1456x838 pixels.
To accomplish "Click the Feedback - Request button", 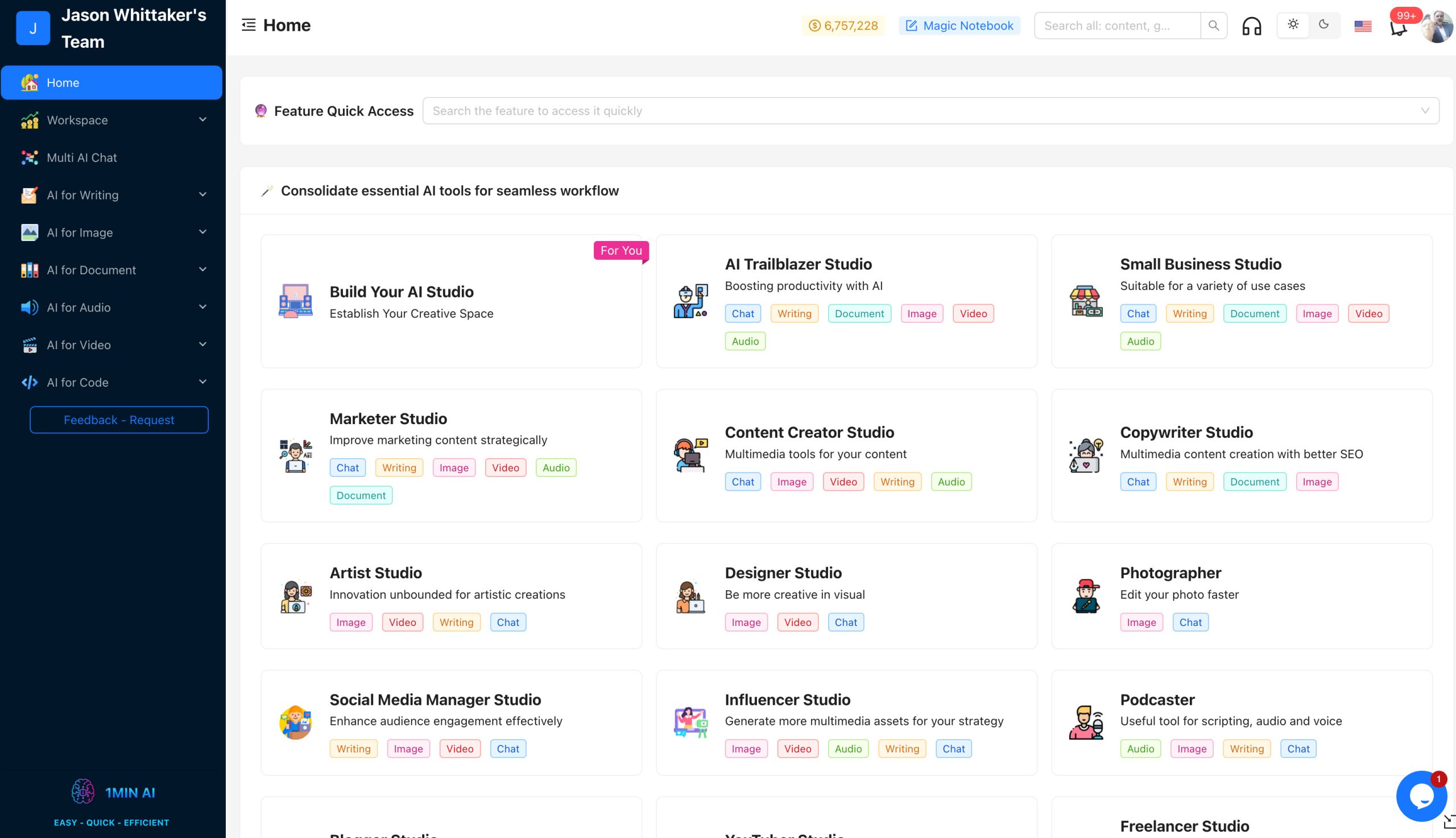I will 119,420.
